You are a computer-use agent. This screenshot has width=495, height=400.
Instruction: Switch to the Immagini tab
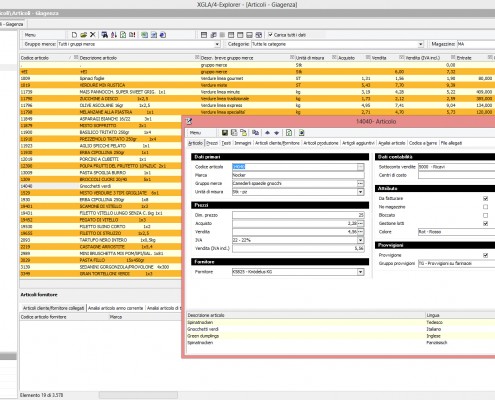point(243,143)
